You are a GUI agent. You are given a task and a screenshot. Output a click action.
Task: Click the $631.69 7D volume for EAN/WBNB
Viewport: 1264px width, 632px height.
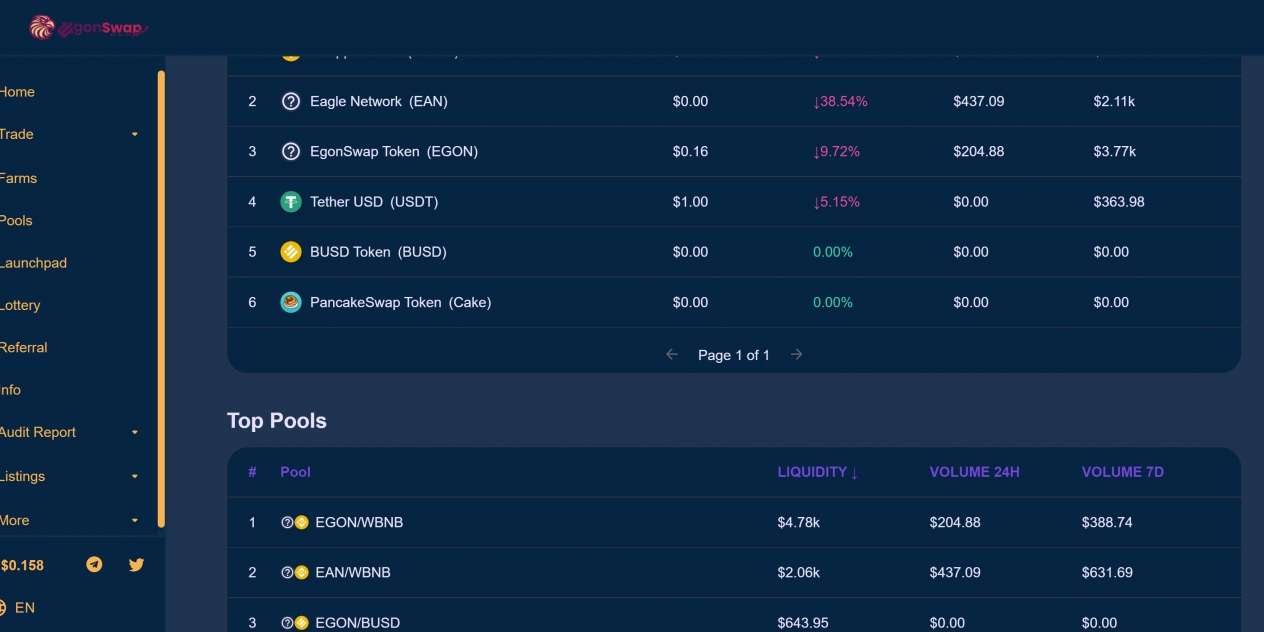1107,572
